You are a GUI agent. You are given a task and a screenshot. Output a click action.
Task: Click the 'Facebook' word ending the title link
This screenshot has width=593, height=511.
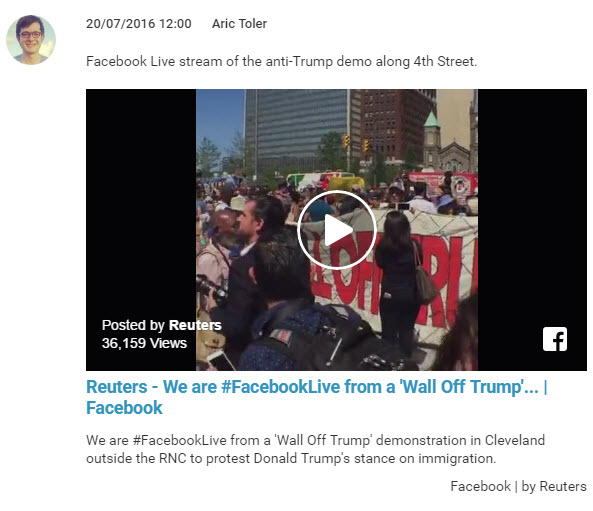(124, 408)
